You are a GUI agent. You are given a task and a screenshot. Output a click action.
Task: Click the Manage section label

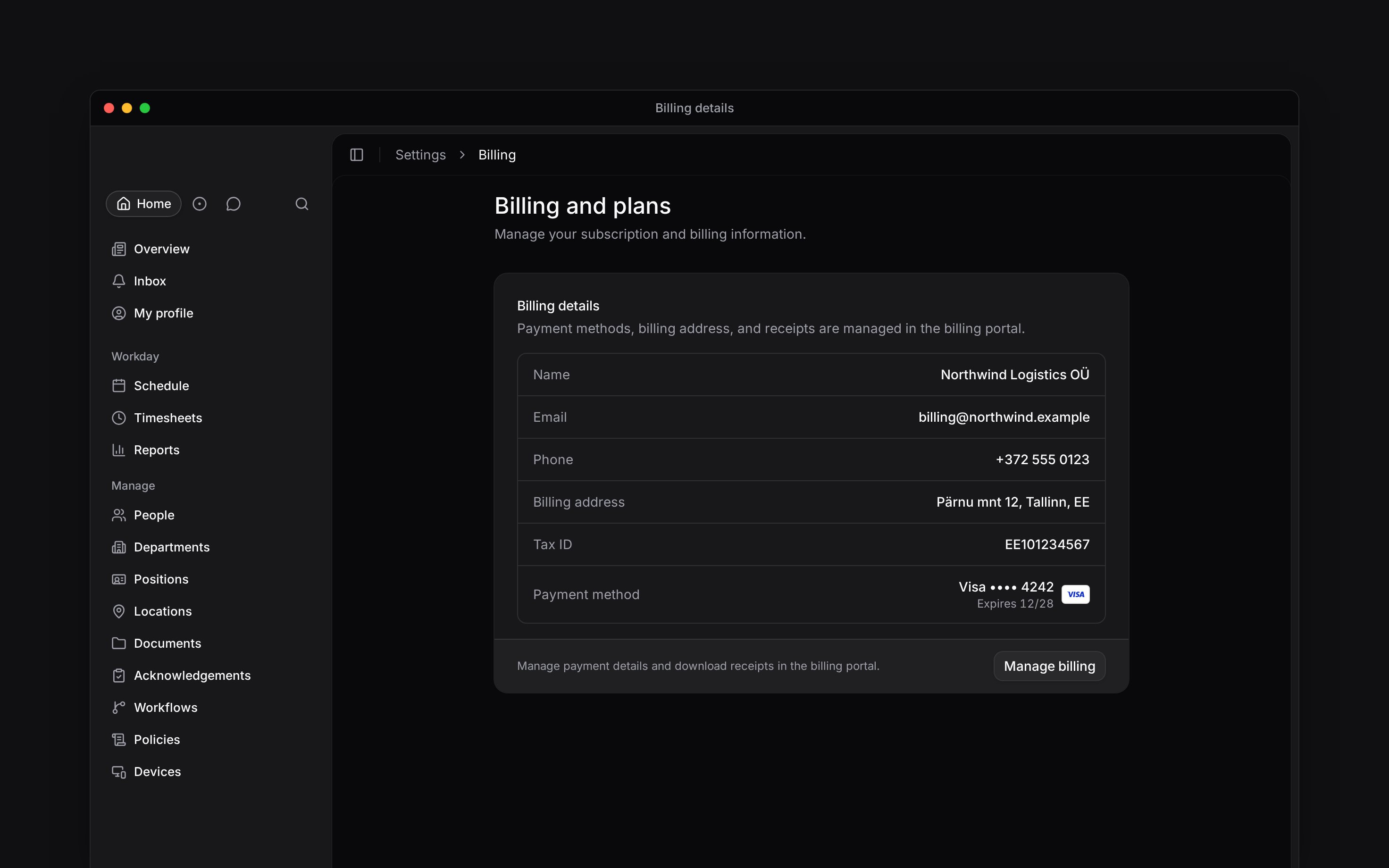click(x=133, y=486)
